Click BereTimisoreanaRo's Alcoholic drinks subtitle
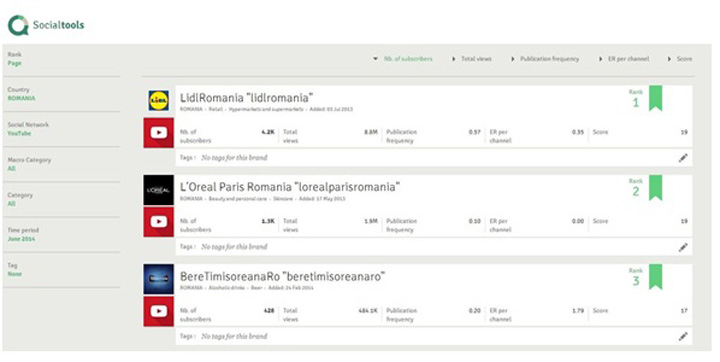Image resolution: width=720 pixels, height=362 pixels. (228, 288)
